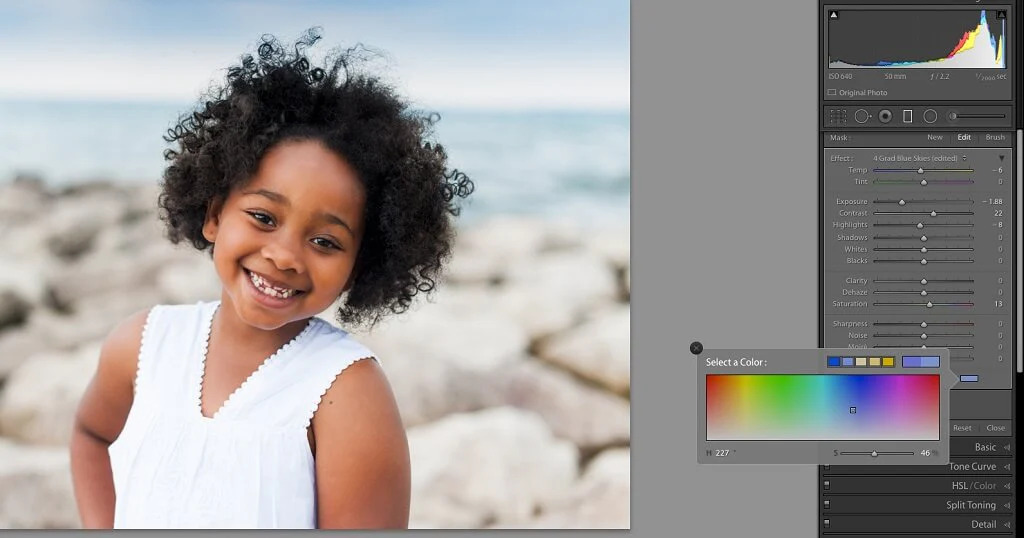Click the color marker in the spectrum field
Image resolution: width=1024 pixels, height=538 pixels.
[x=853, y=410]
